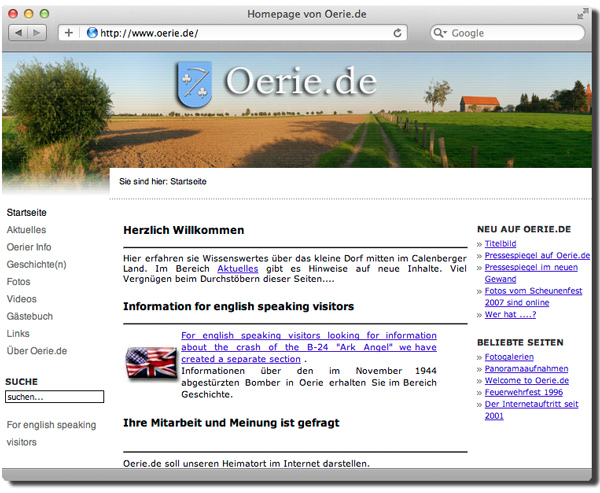Open Über Oerie.de in the sidebar
This screenshot has height=493, width=600.
[x=37, y=351]
